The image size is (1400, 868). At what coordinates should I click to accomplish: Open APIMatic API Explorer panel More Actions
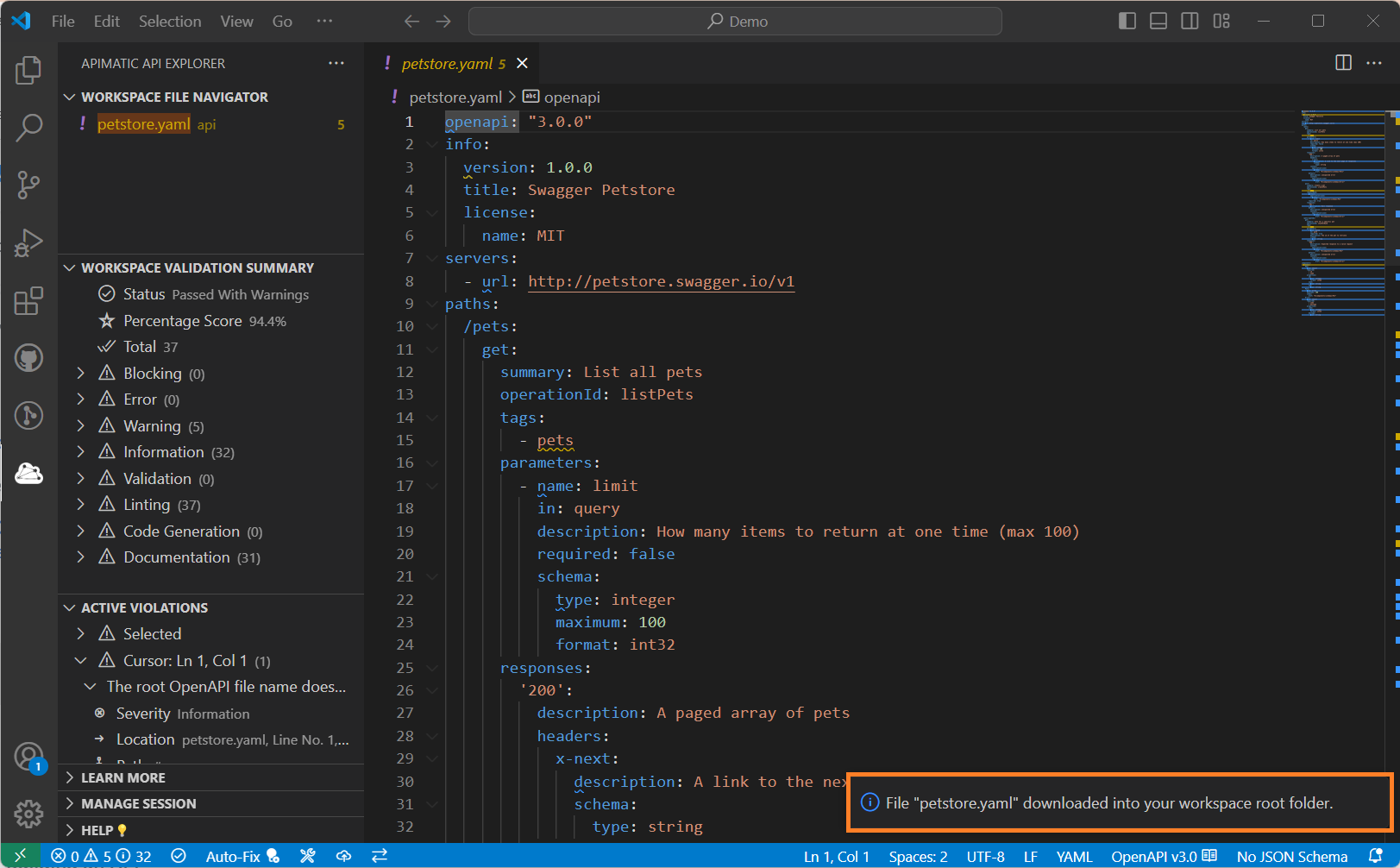pyautogui.click(x=336, y=63)
